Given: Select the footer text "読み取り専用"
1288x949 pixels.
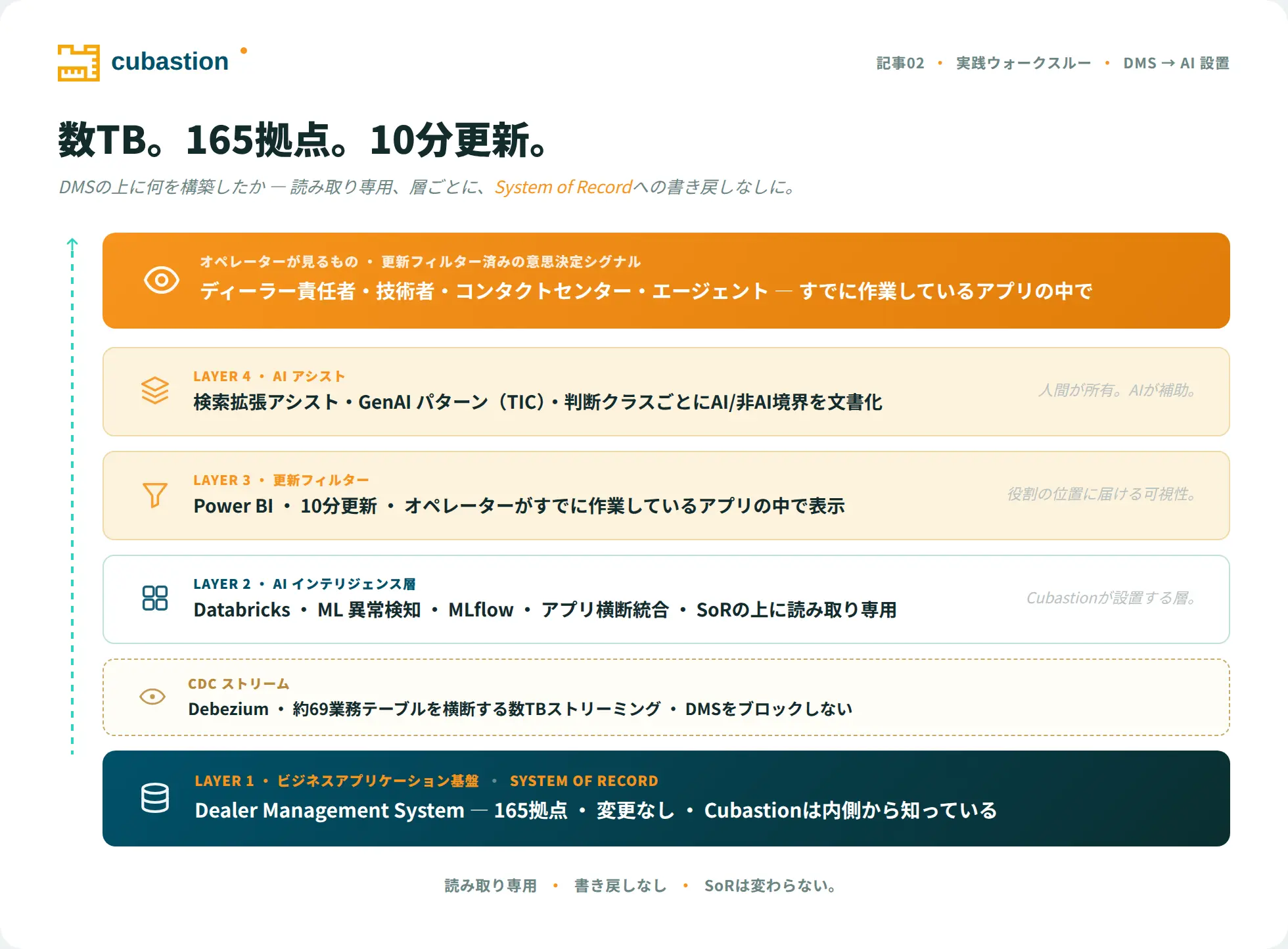Looking at the screenshot, I should pyautogui.click(x=491, y=886).
